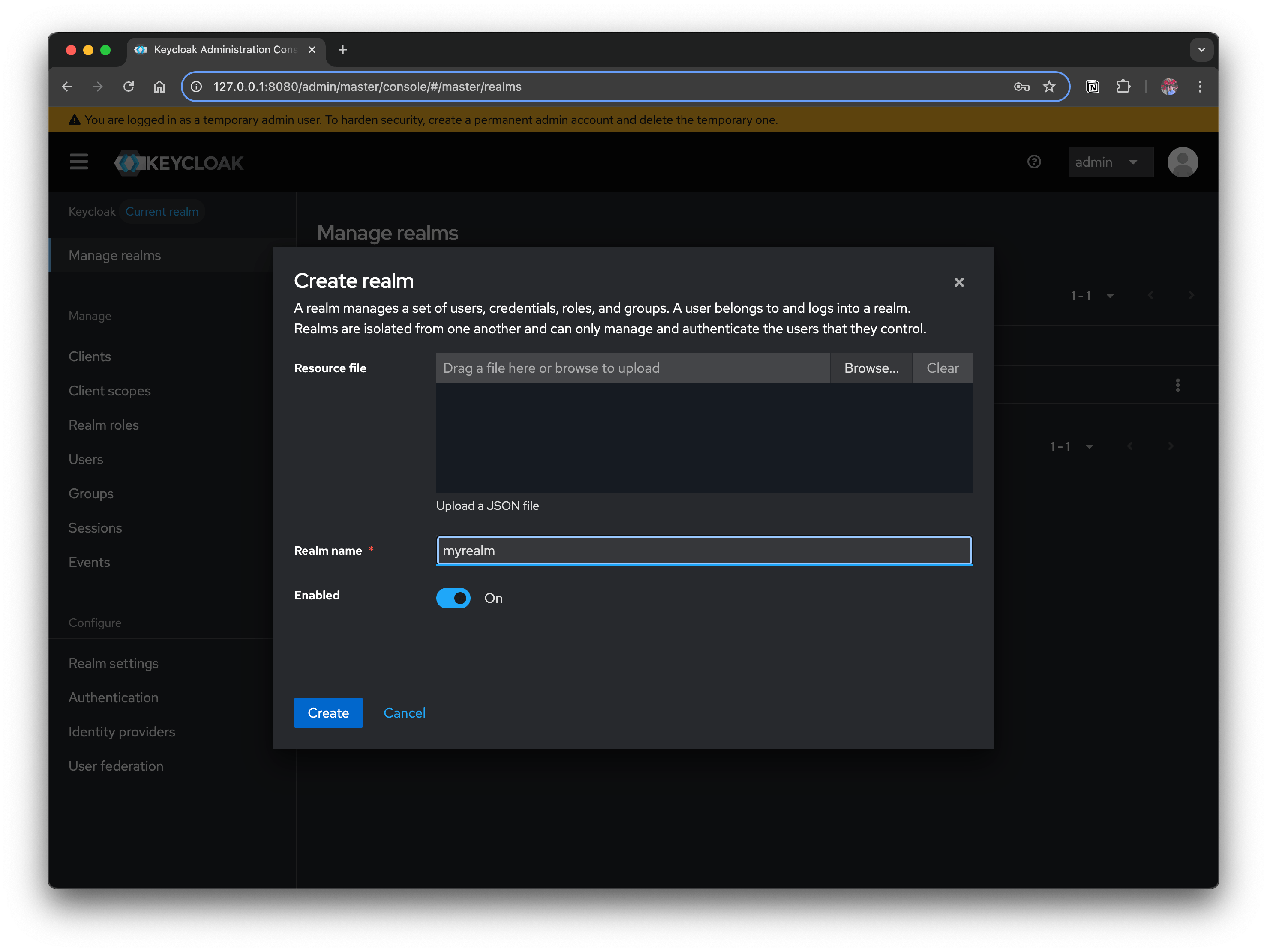Click the macOS green fullscreen window button
The height and width of the screenshot is (952, 1267).
(x=105, y=50)
